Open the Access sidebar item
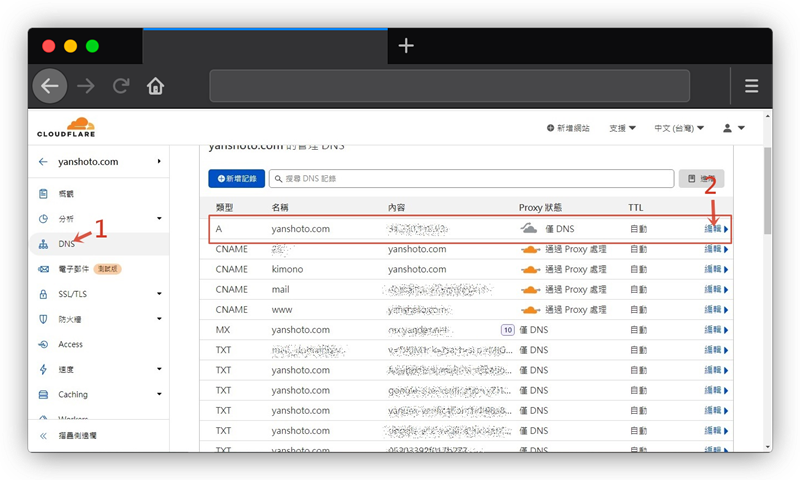This screenshot has width=800, height=480. (x=70, y=344)
